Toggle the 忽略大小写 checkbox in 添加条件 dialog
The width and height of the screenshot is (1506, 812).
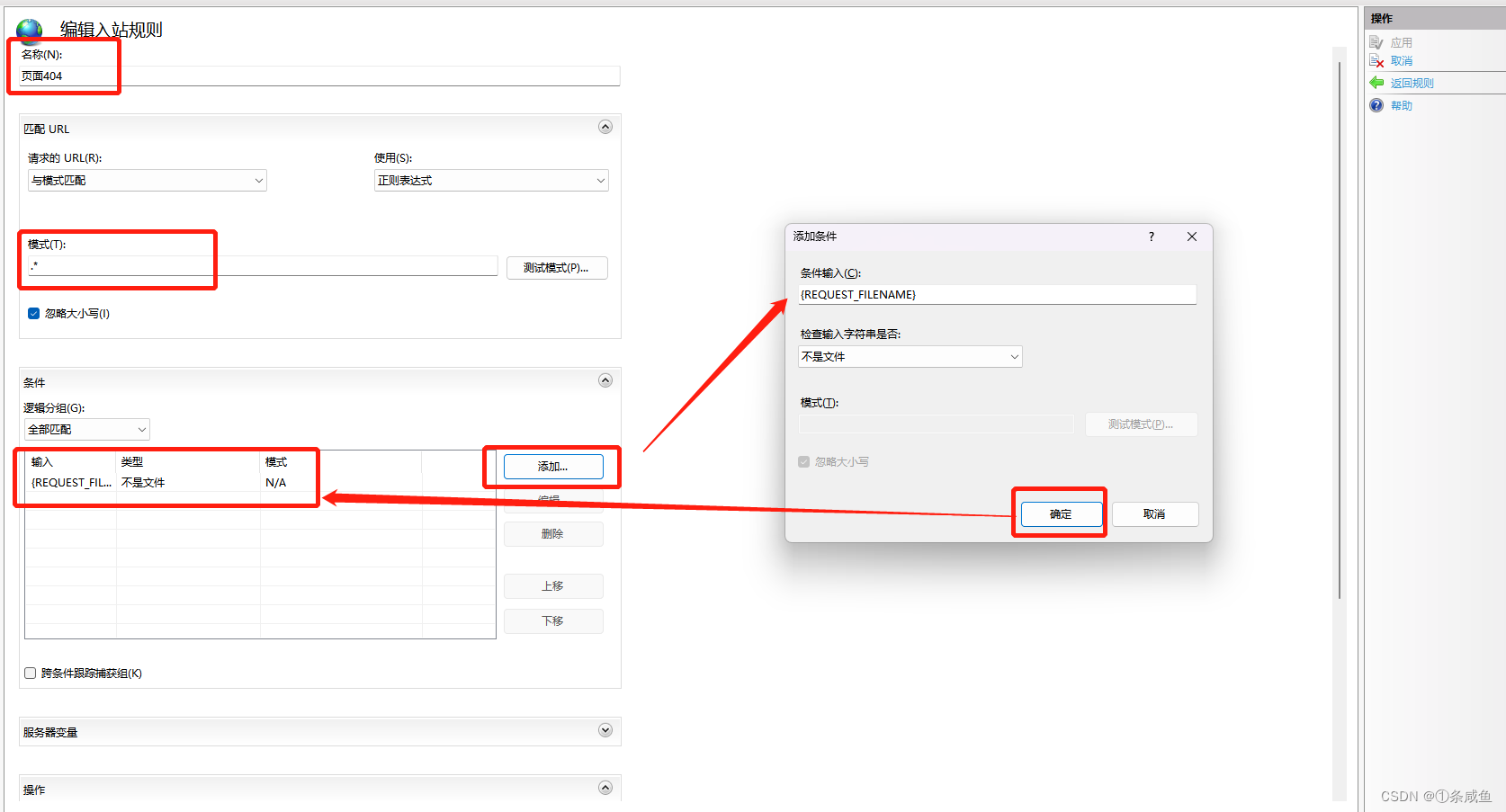[803, 462]
